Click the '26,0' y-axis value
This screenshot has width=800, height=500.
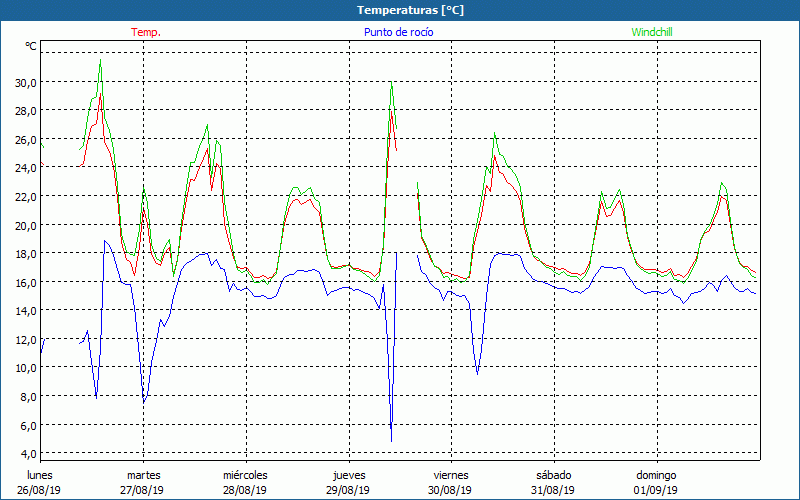[26, 139]
